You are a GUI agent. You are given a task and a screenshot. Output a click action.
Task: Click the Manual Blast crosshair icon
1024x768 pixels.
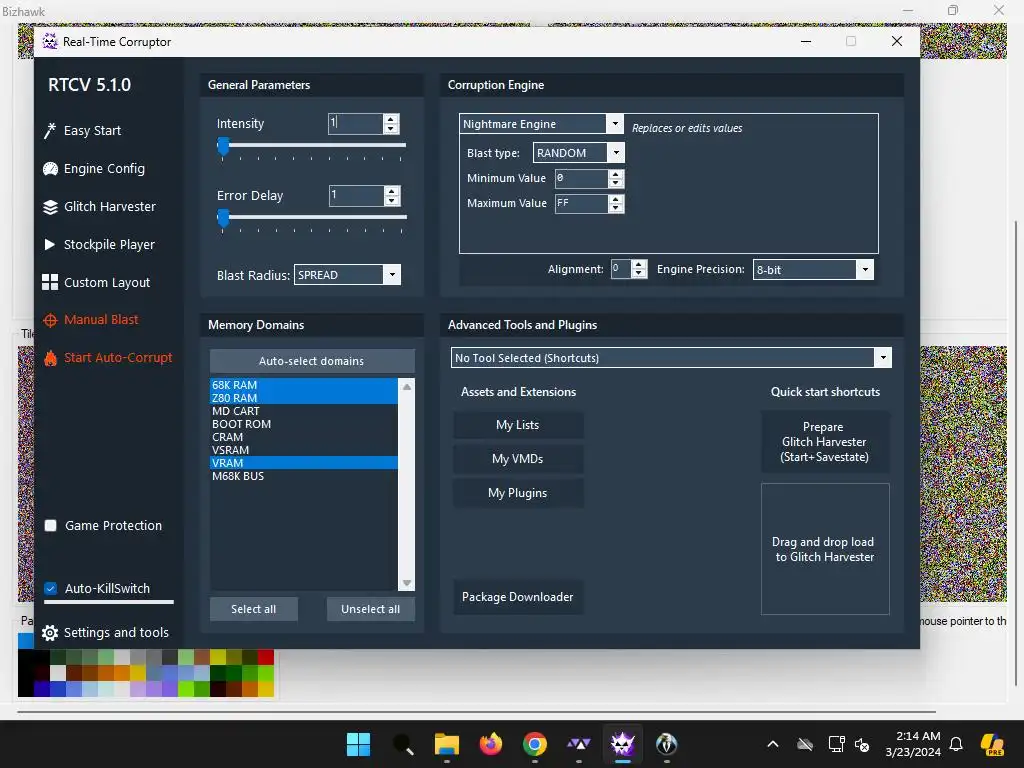tap(50, 320)
